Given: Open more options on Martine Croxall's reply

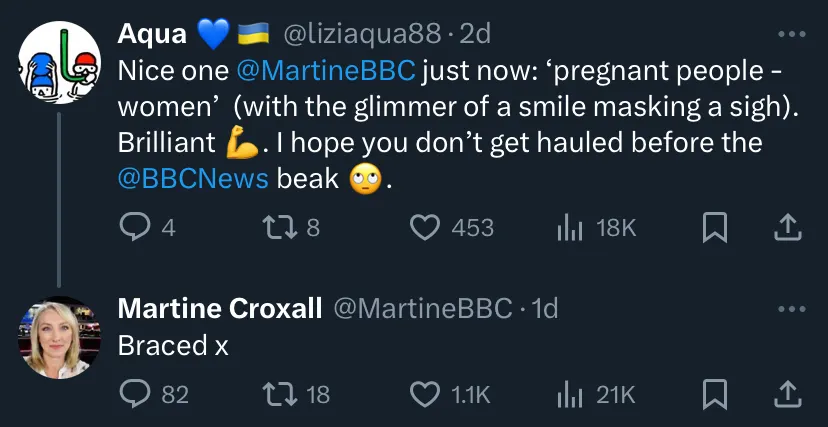Looking at the screenshot, I should pos(791,308).
